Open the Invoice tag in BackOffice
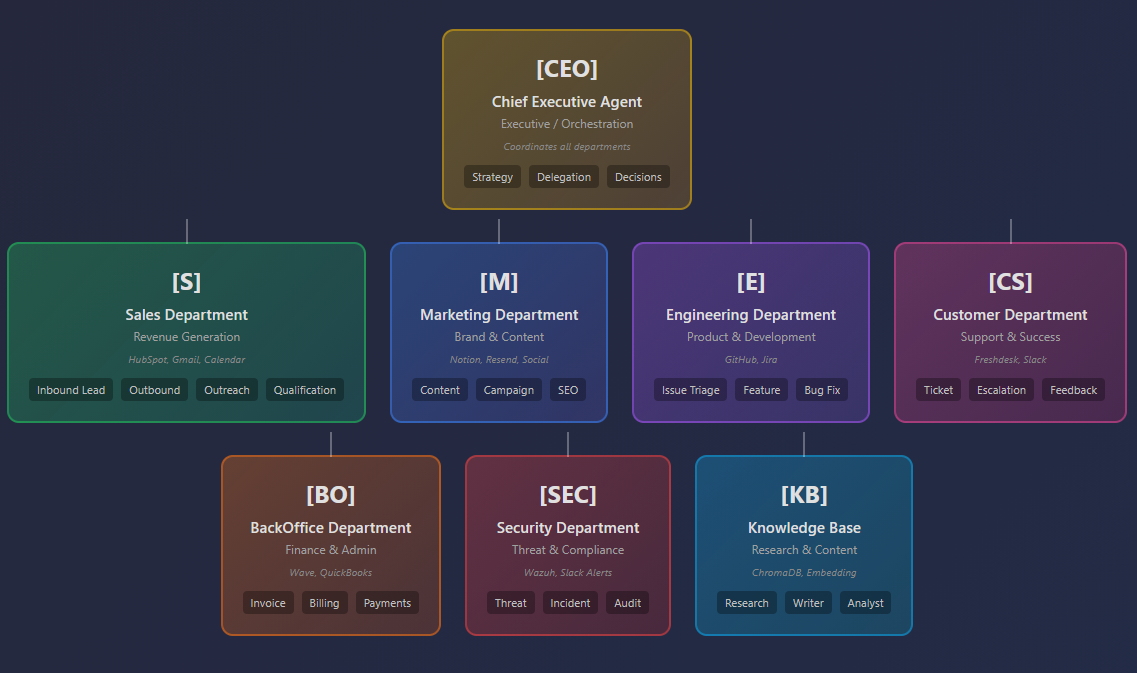The height and width of the screenshot is (673, 1137). (x=268, y=603)
